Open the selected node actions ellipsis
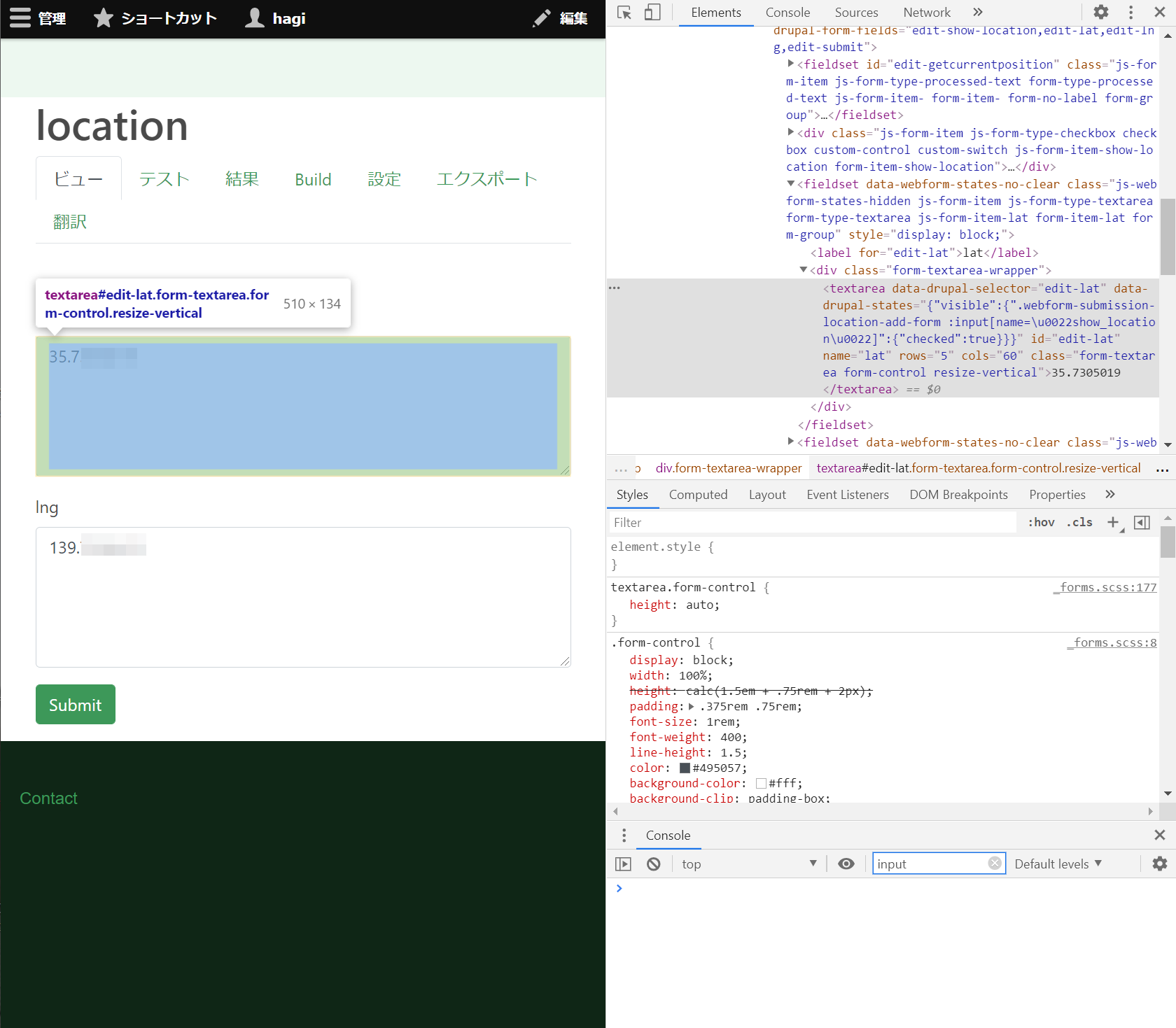1176x1028 pixels. 615,288
